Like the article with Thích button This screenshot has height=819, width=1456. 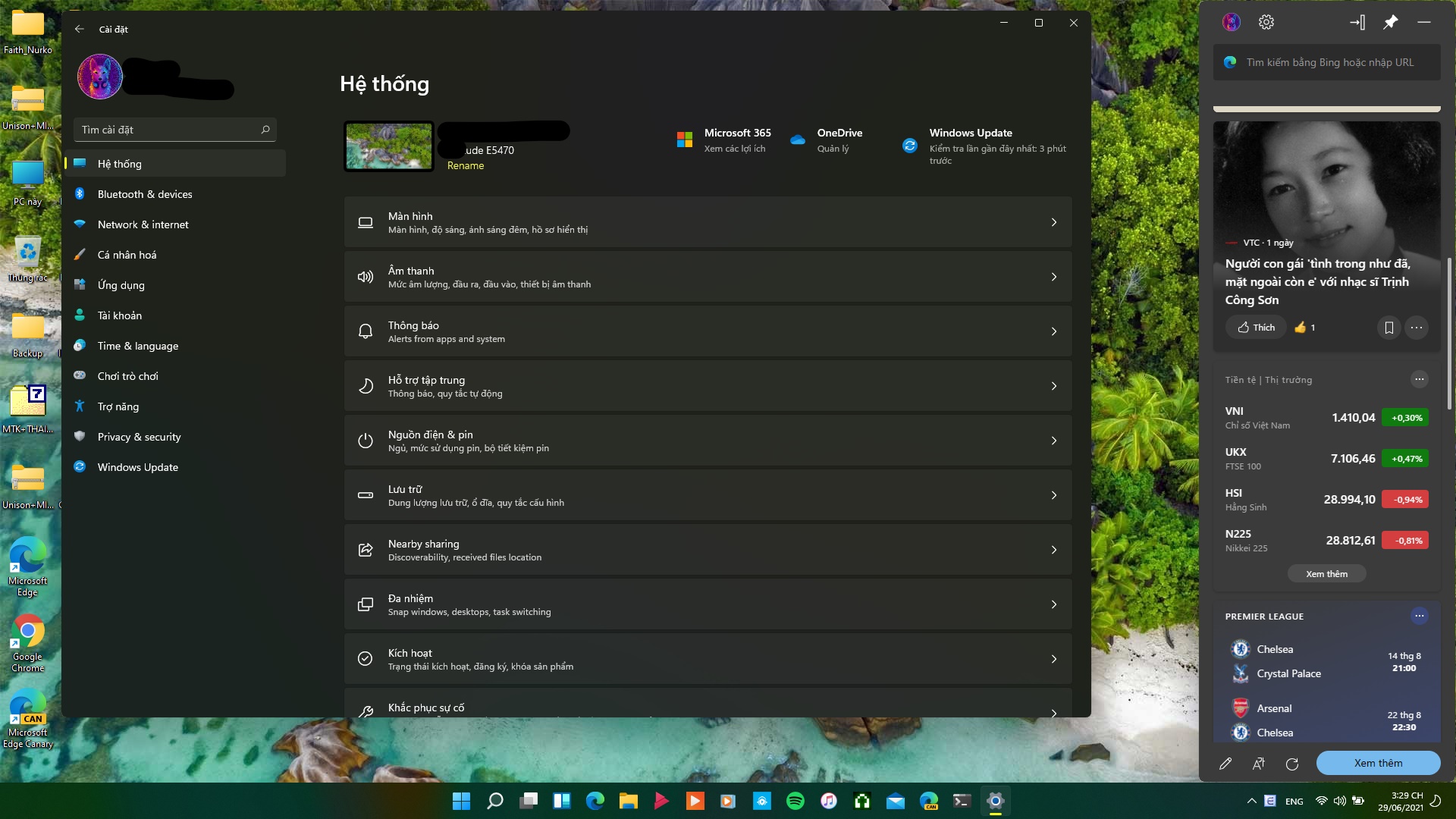coord(1256,328)
